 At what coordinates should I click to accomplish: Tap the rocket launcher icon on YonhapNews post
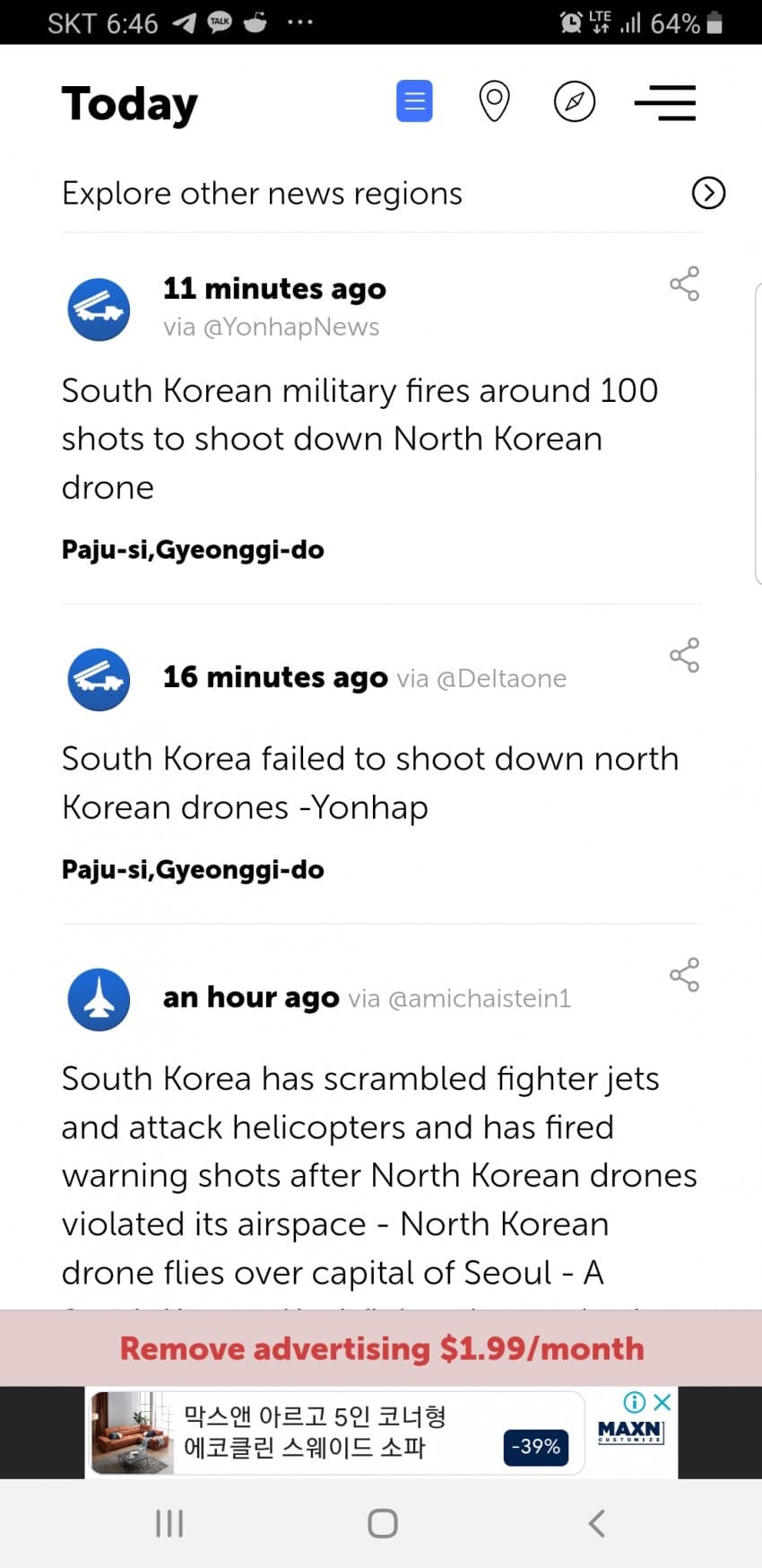pyautogui.click(x=100, y=309)
